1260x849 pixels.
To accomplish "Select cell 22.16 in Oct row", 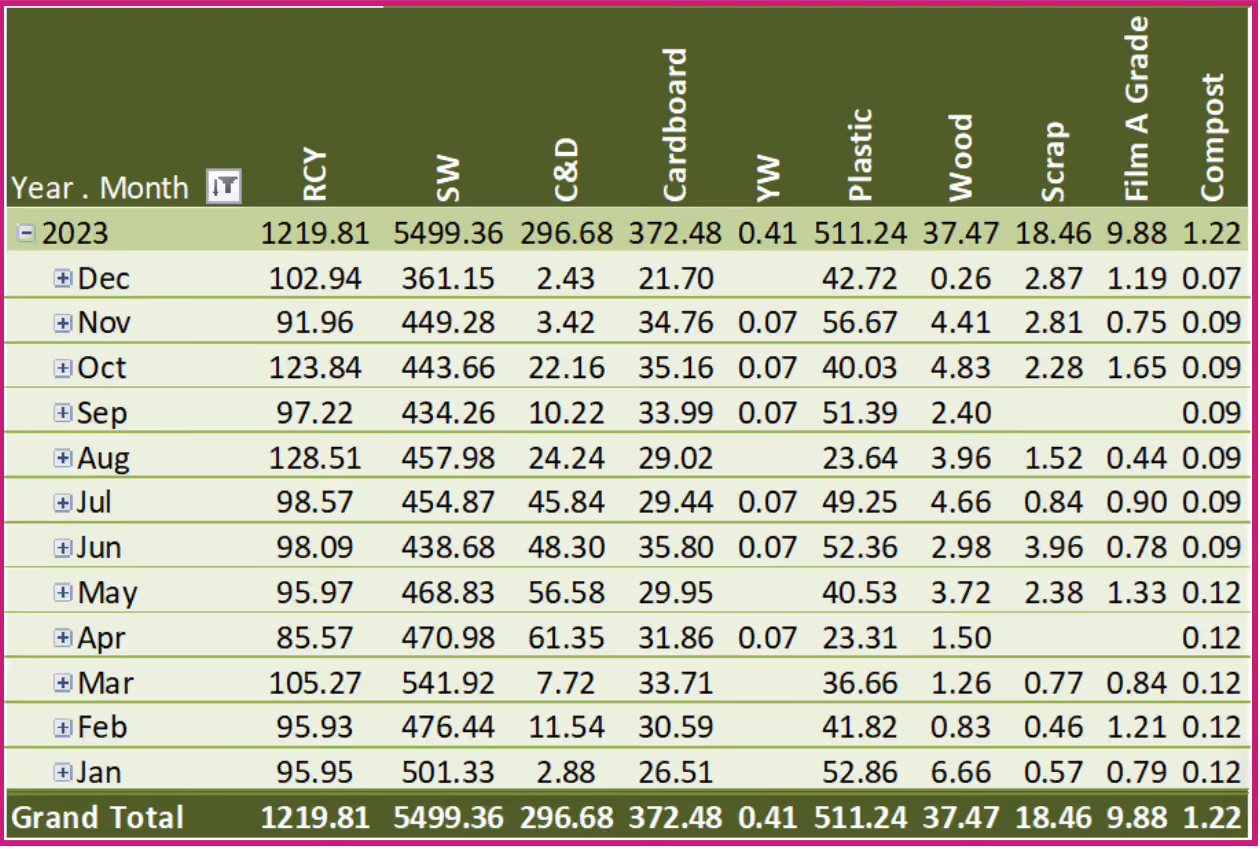I will click(567, 368).
